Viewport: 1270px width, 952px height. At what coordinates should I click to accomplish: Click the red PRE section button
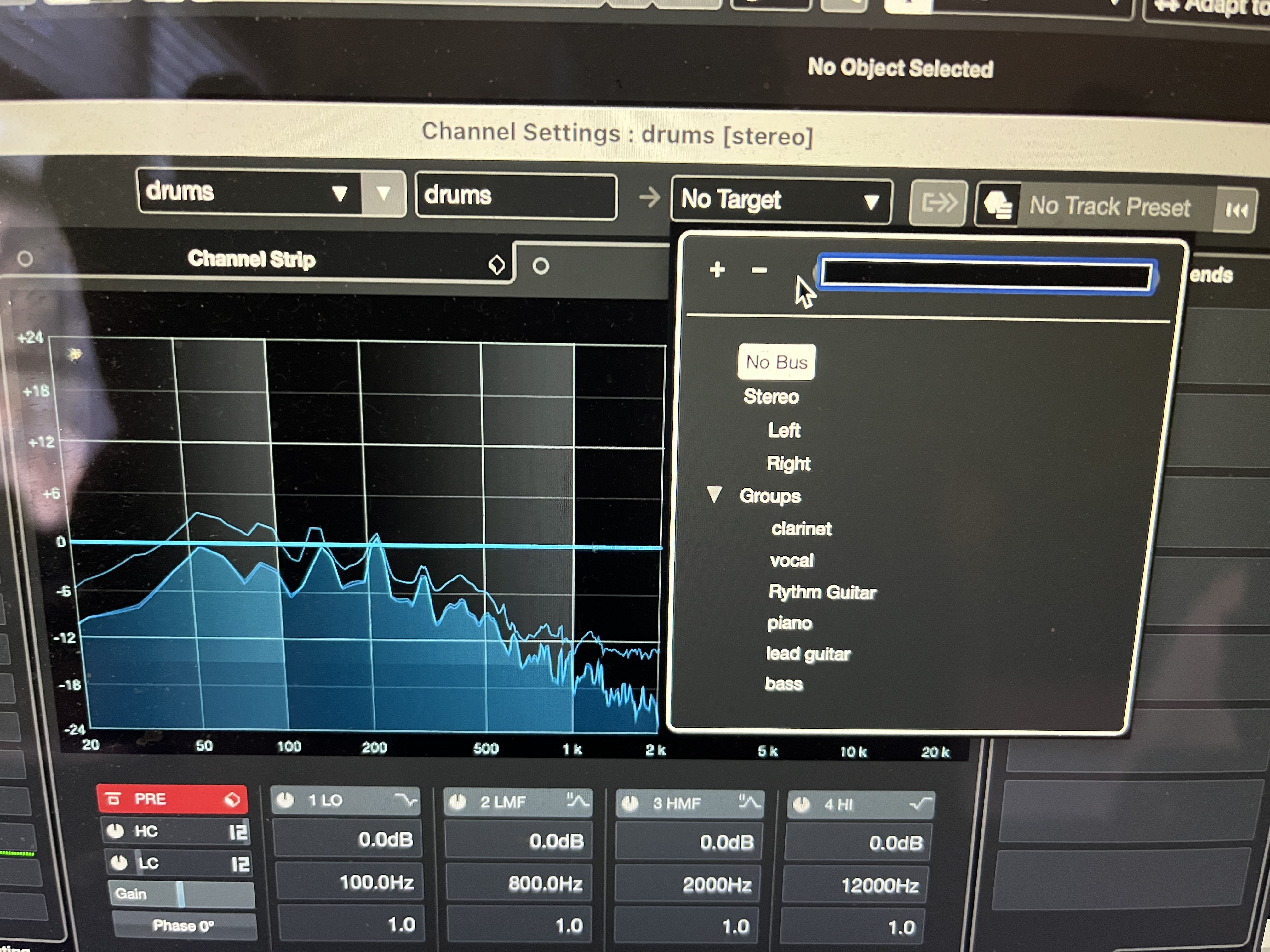pyautogui.click(x=172, y=799)
